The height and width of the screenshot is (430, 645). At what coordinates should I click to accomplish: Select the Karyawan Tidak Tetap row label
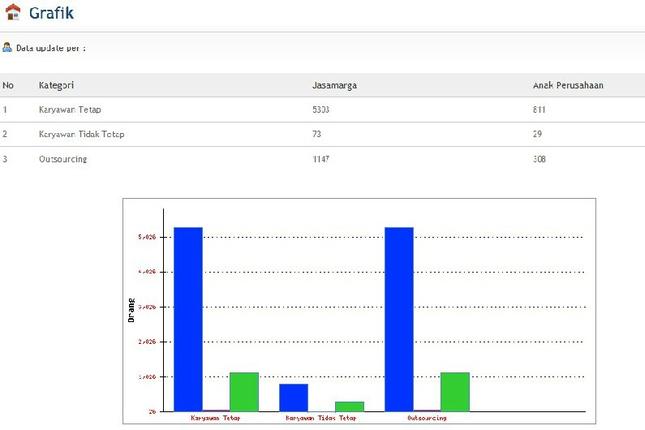[81, 134]
